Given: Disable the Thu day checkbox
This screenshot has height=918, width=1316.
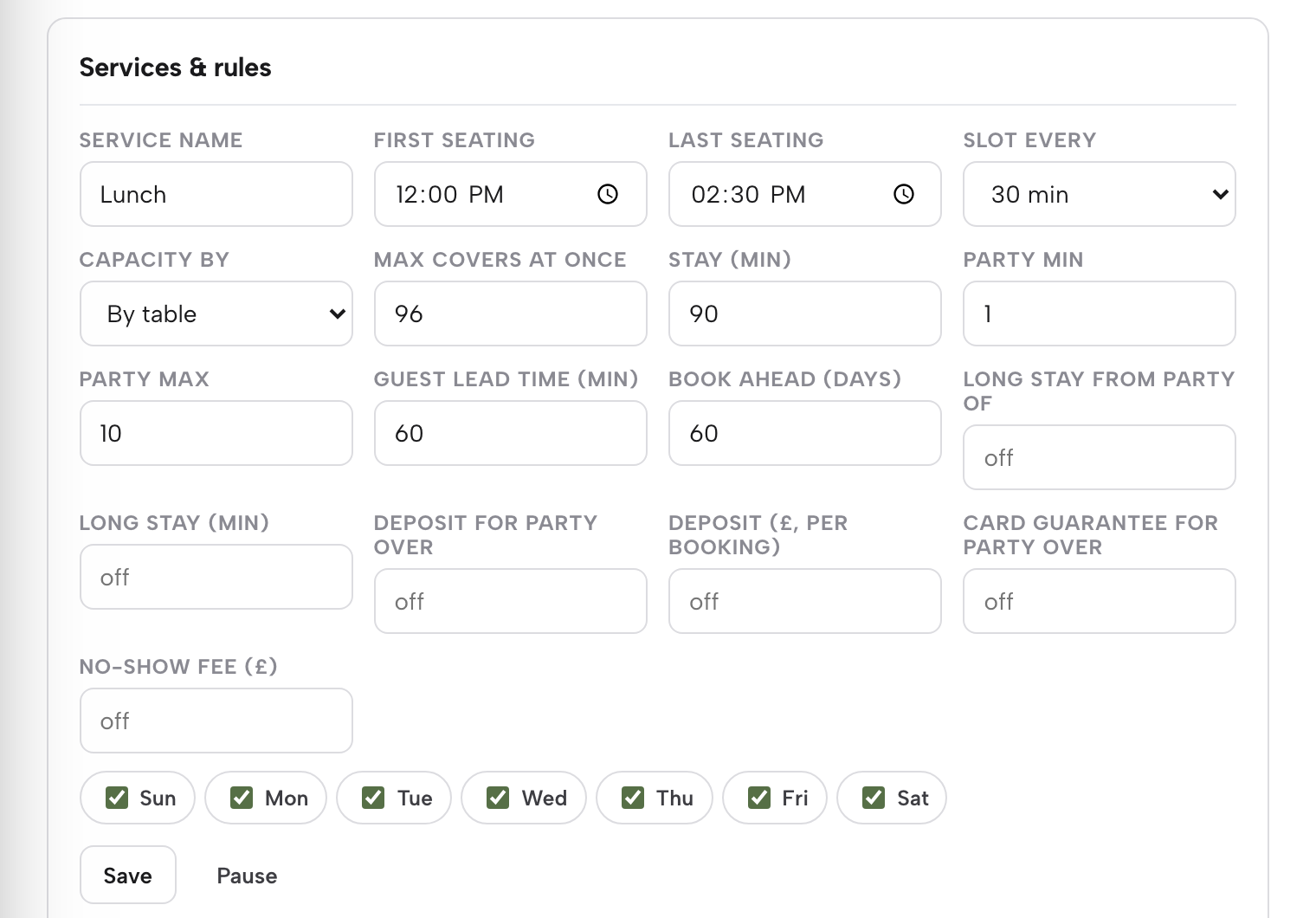Looking at the screenshot, I should (x=633, y=798).
